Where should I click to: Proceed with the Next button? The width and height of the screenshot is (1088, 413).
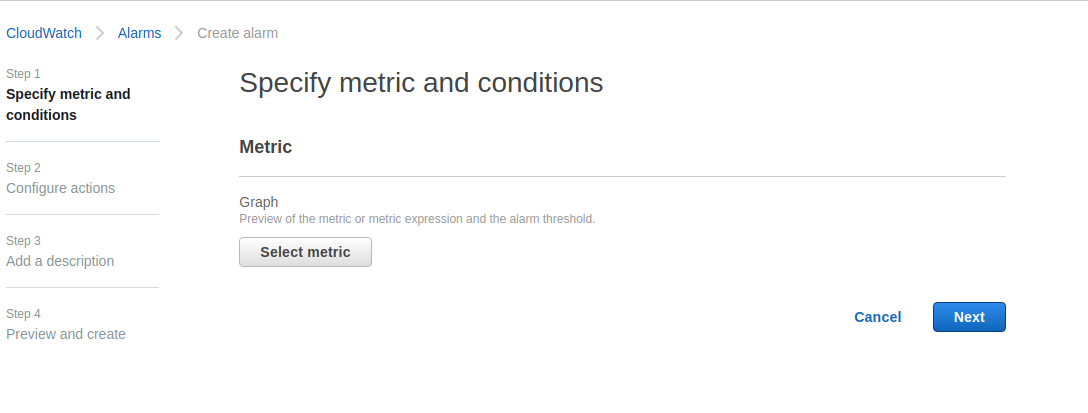point(969,317)
